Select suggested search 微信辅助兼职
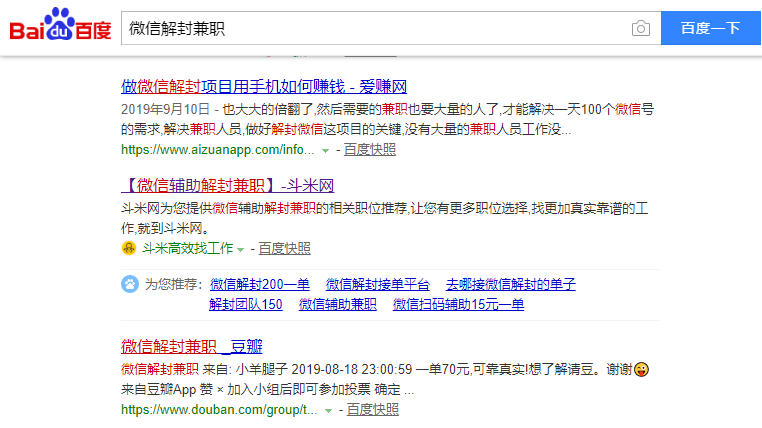This screenshot has height=428, width=762. tap(338, 305)
